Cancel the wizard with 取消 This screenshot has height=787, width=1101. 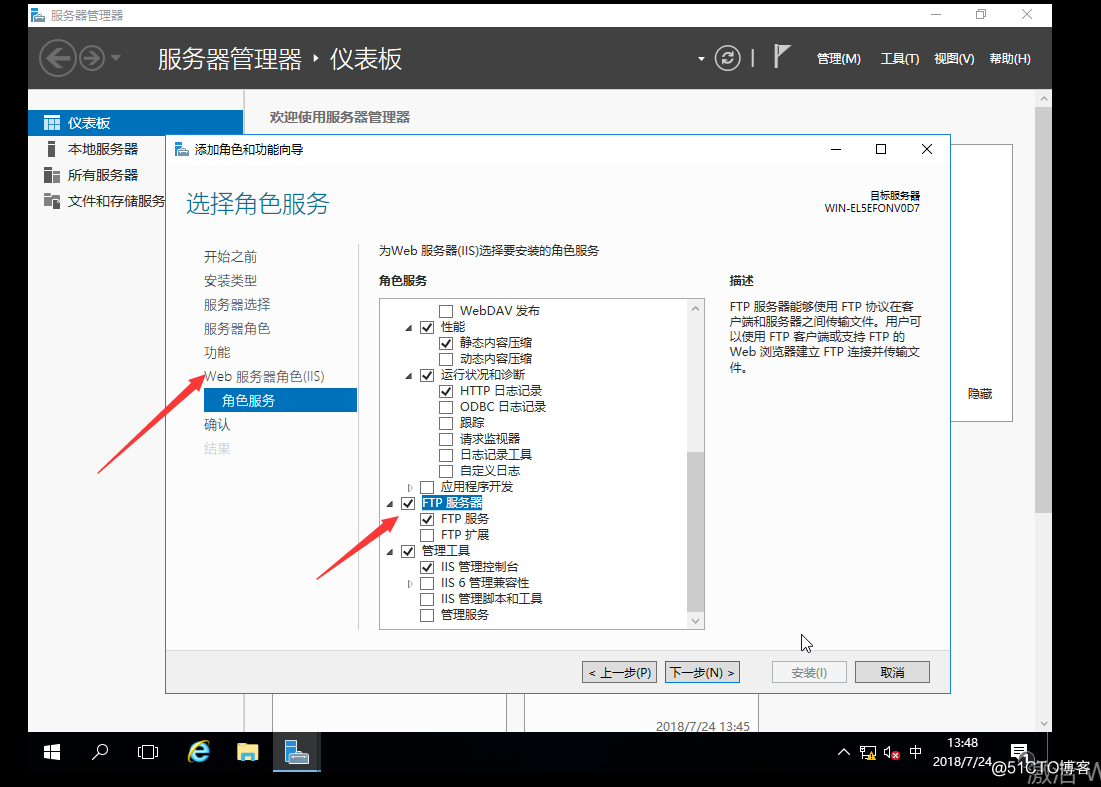(x=892, y=673)
